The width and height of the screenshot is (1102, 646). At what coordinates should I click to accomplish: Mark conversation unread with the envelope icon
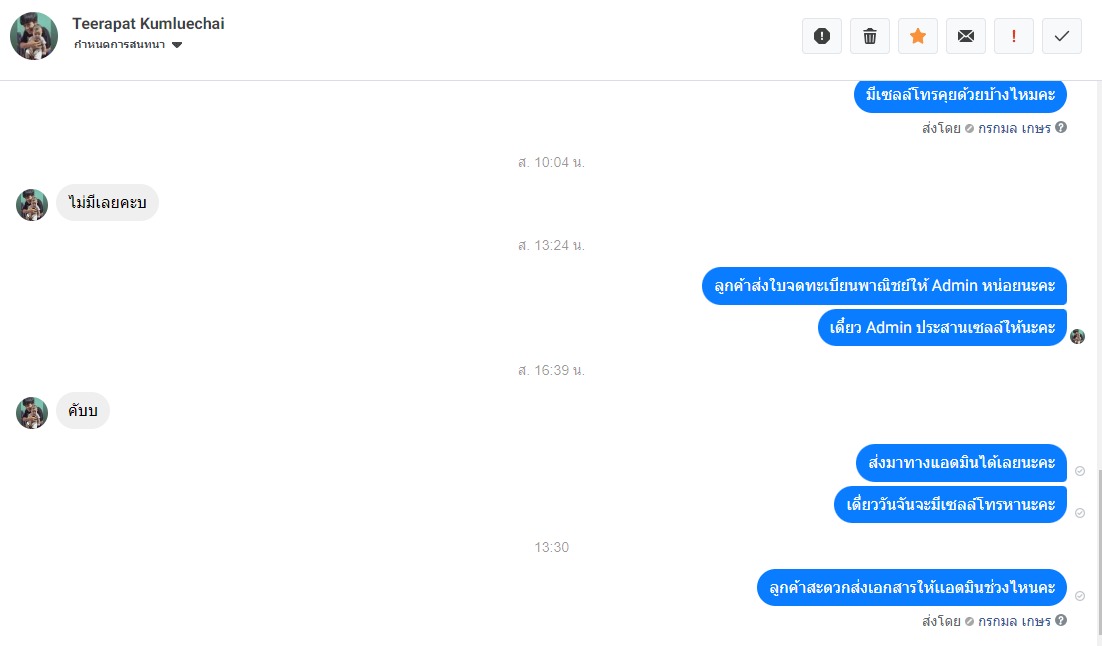[x=966, y=36]
